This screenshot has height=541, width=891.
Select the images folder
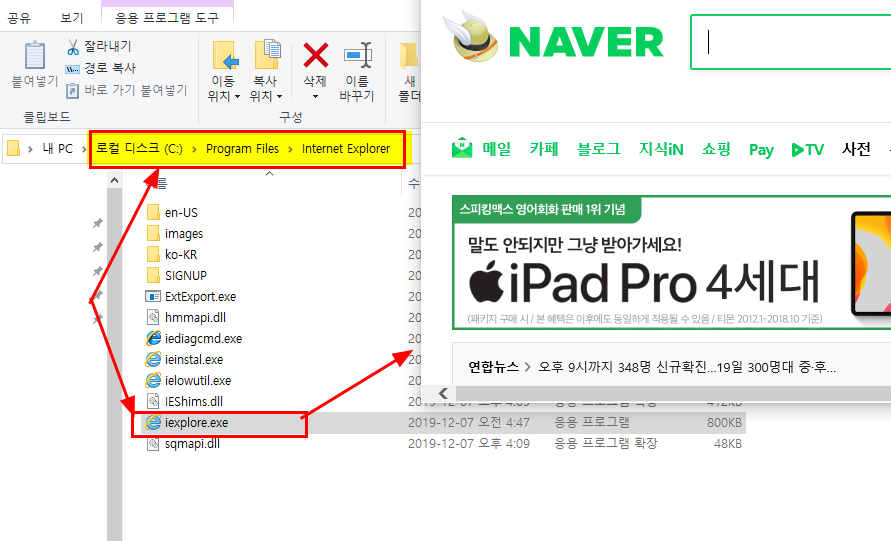[x=184, y=234]
